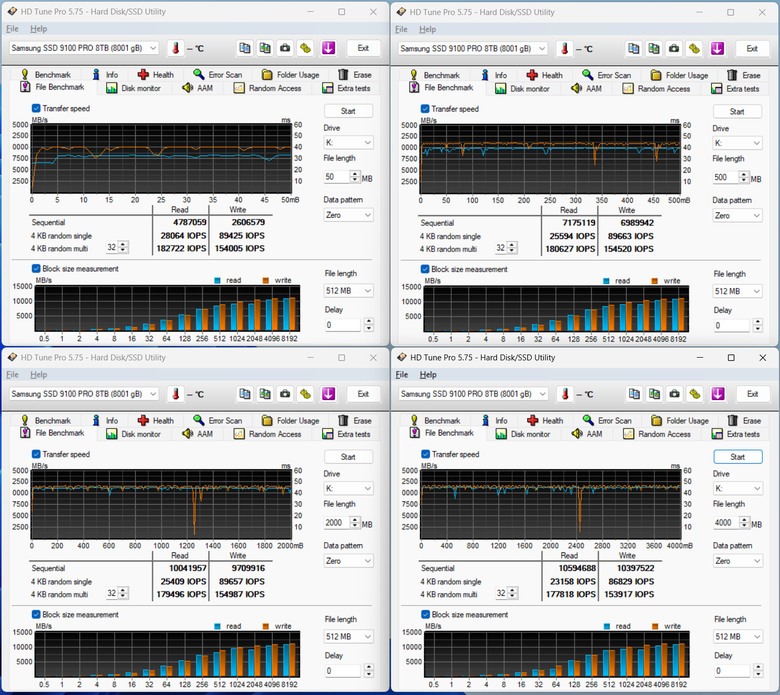The image size is (780, 695).
Task: Click camera screenshot icon in bottom-left window
Action: tap(285, 394)
